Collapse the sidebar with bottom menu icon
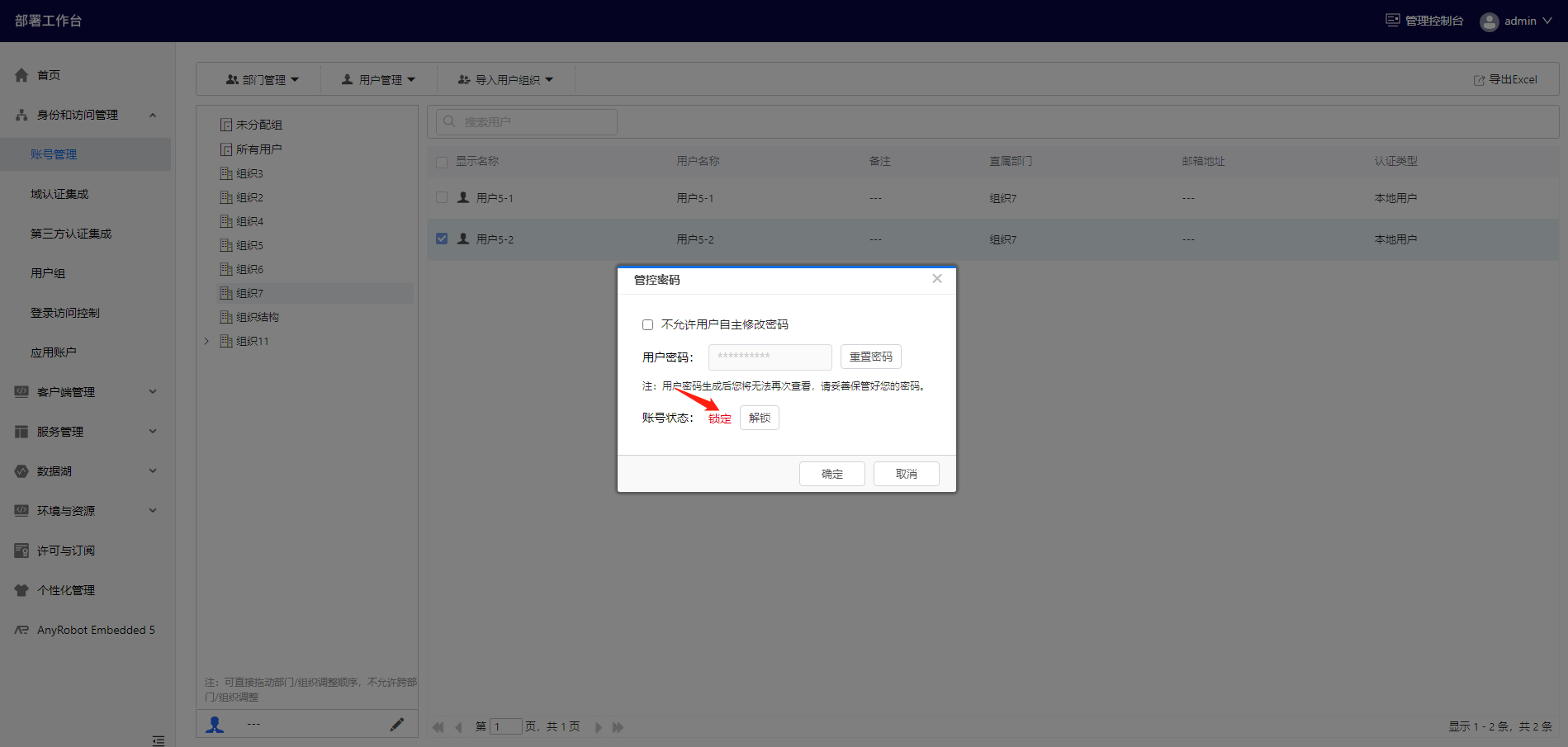Viewport: 1568px width, 747px height. point(159,740)
